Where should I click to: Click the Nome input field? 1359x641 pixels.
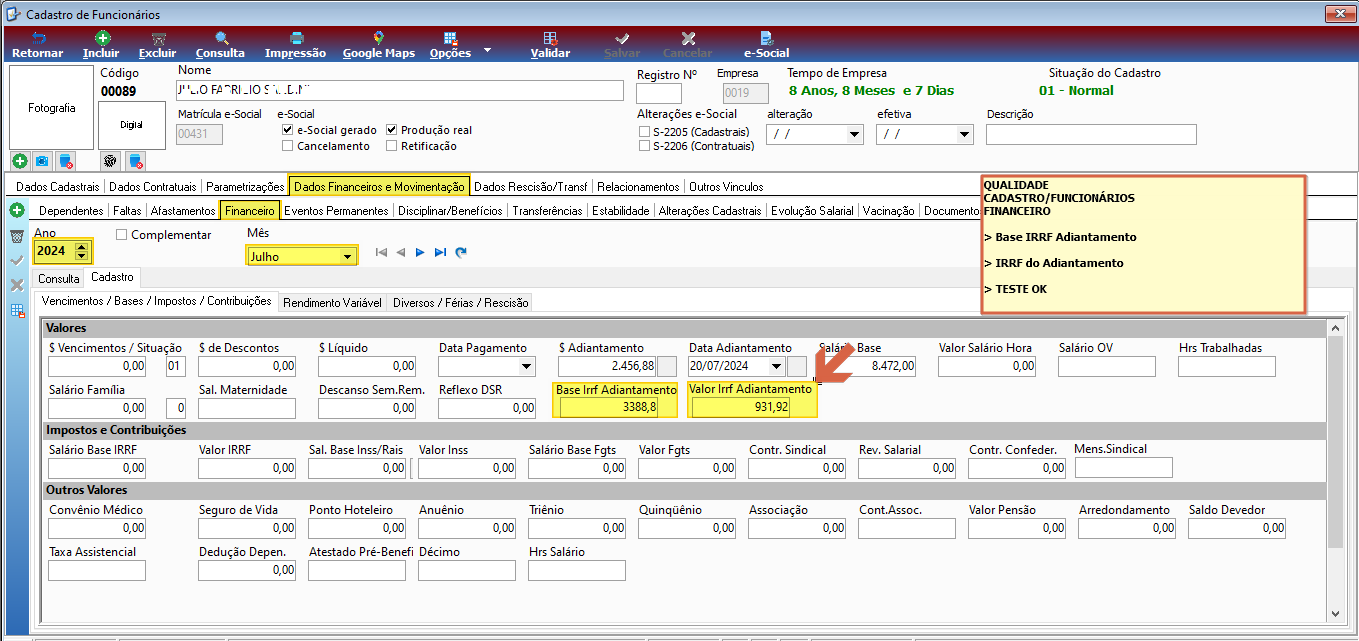point(399,91)
